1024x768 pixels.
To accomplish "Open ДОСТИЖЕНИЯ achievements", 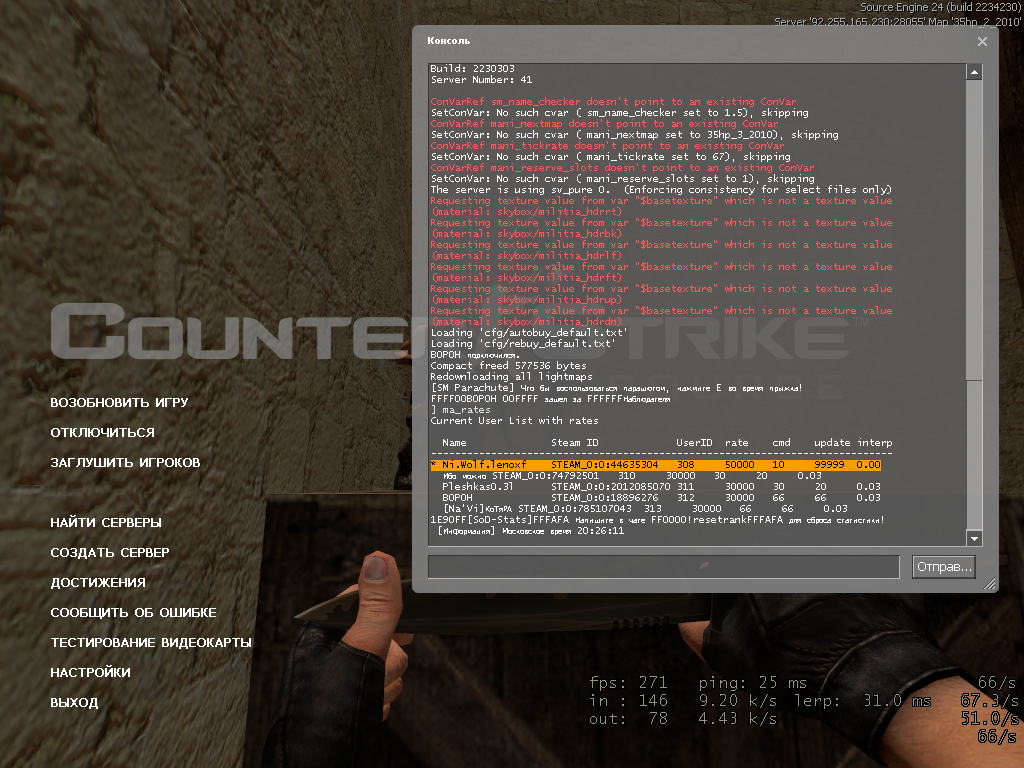I will point(98,583).
